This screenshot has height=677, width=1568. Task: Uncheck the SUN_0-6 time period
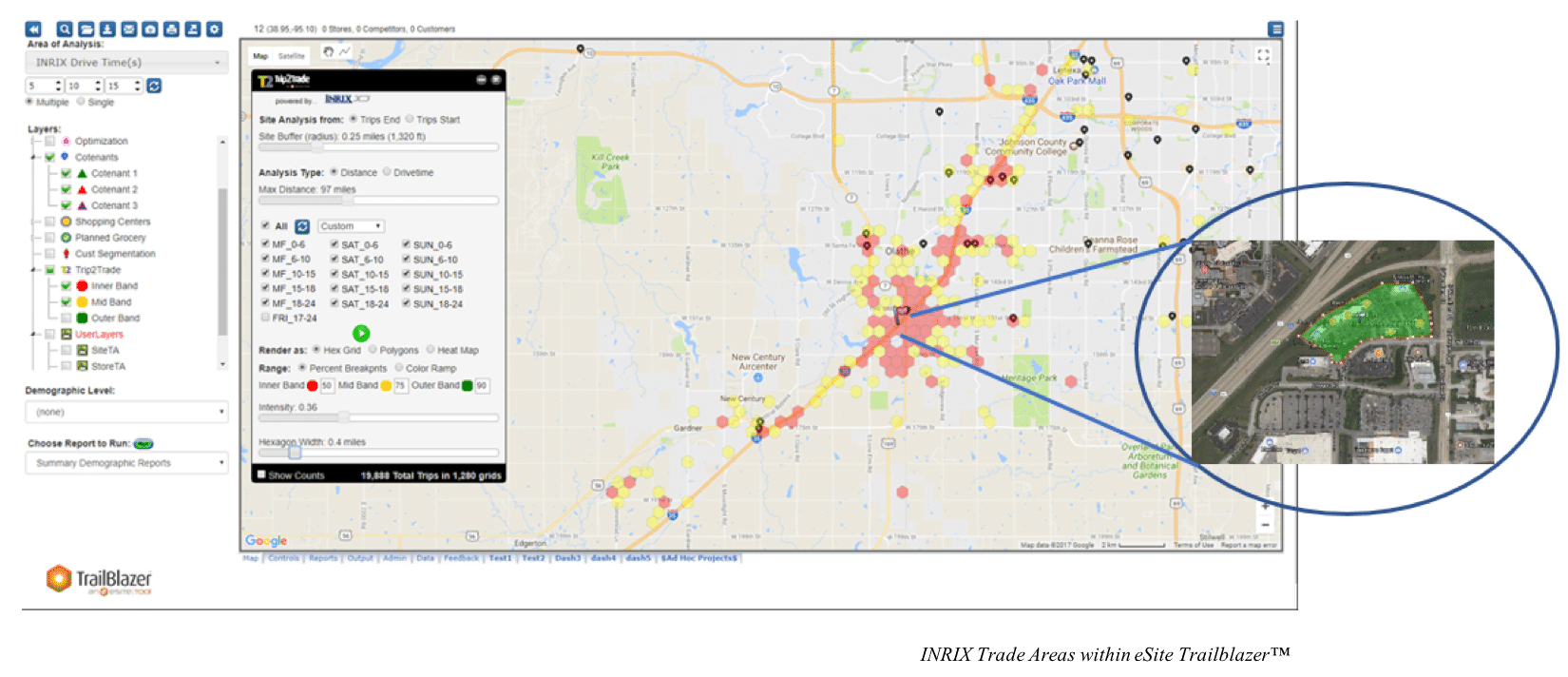406,244
